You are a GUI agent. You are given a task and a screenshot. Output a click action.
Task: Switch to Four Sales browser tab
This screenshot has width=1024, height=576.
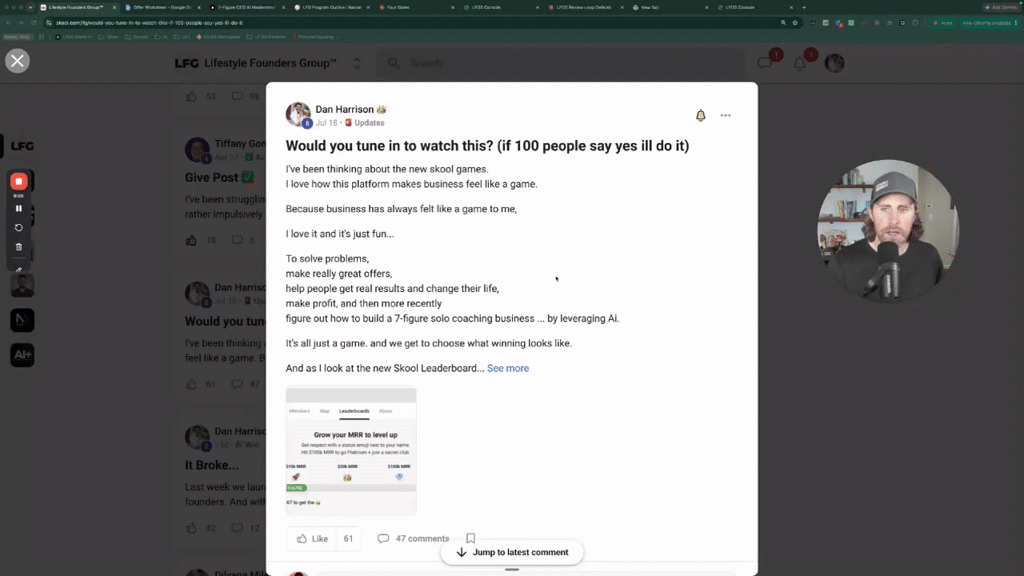pyautogui.click(x=415, y=7)
